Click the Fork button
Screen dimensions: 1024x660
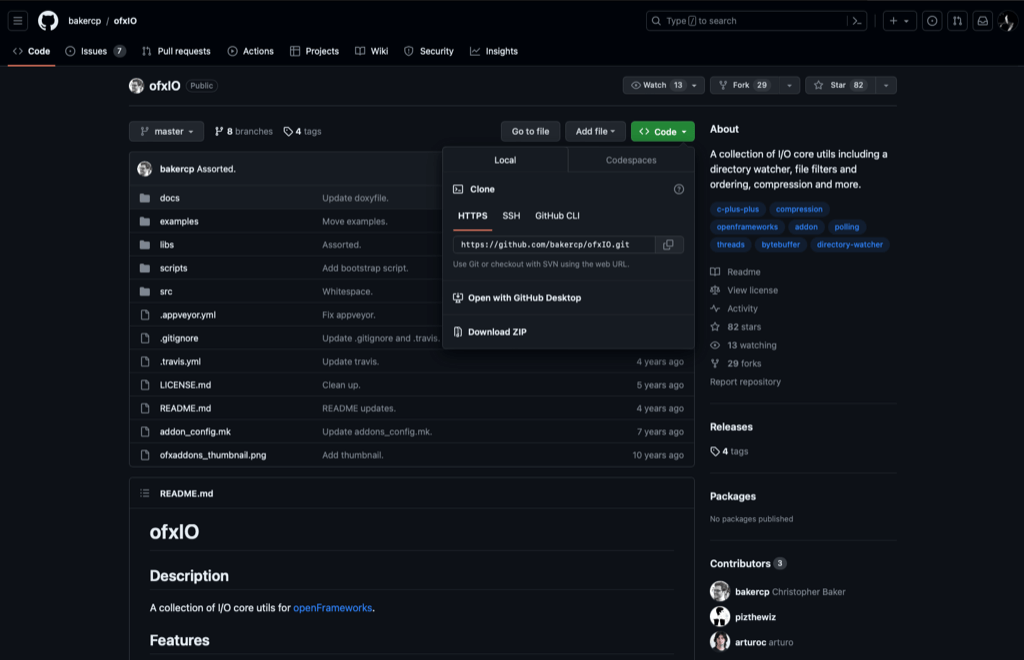(x=744, y=85)
